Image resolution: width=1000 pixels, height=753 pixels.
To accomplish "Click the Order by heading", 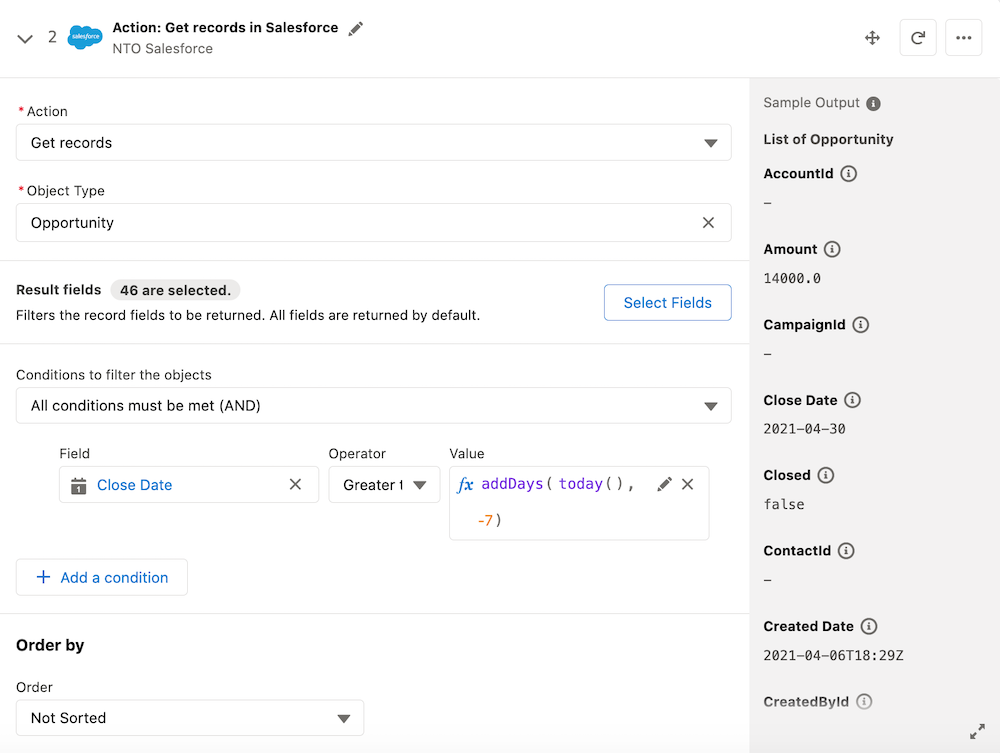I will pyautogui.click(x=50, y=645).
